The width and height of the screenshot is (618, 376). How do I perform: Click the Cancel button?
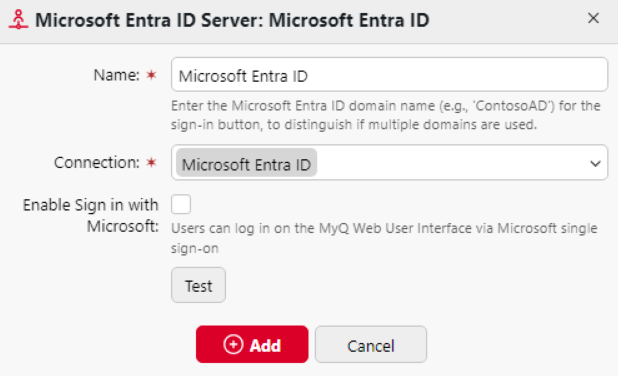[x=370, y=344]
